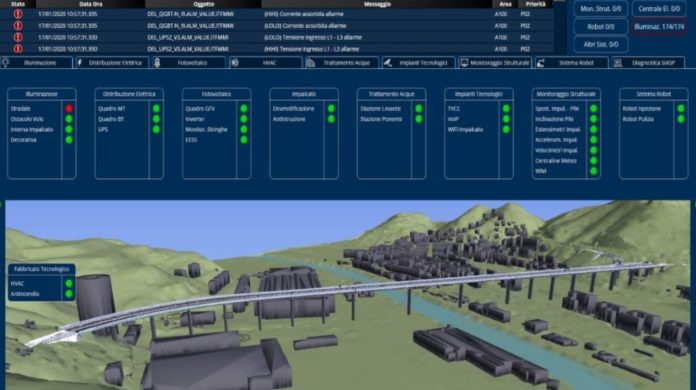Select the 'Robot Pulizia' row label
The width and height of the screenshot is (696, 390).
(x=638, y=119)
